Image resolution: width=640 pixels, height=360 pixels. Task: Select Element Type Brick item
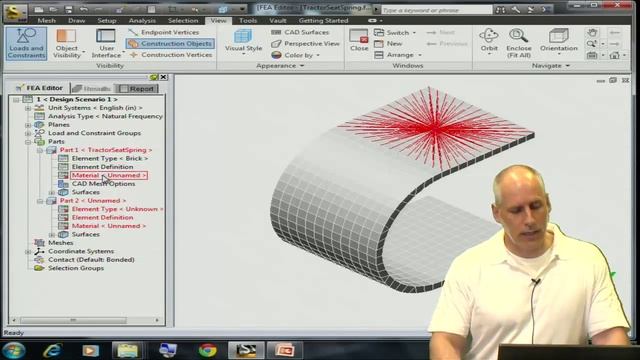pos(110,158)
